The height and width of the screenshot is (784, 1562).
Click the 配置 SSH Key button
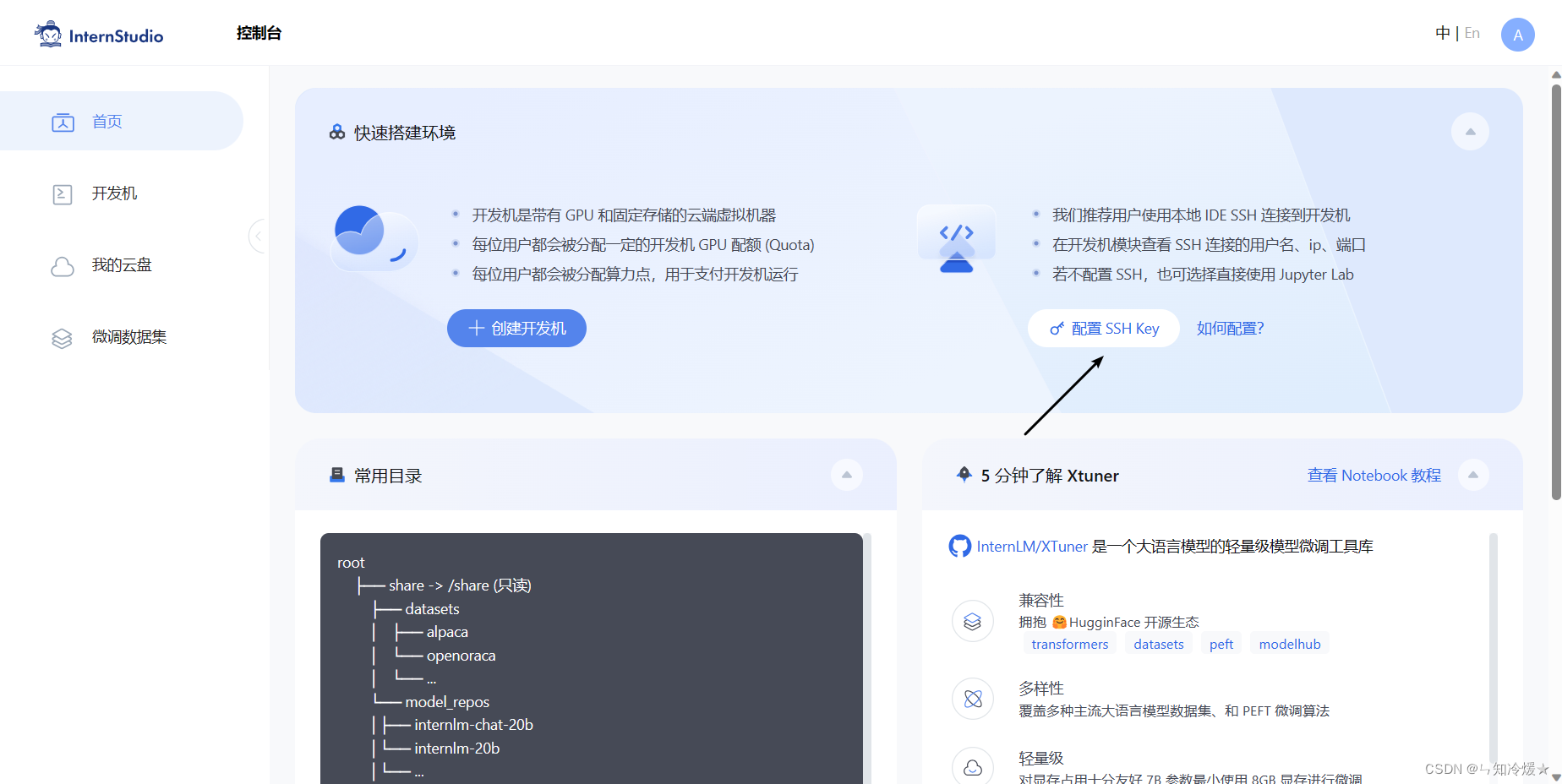pos(1104,328)
